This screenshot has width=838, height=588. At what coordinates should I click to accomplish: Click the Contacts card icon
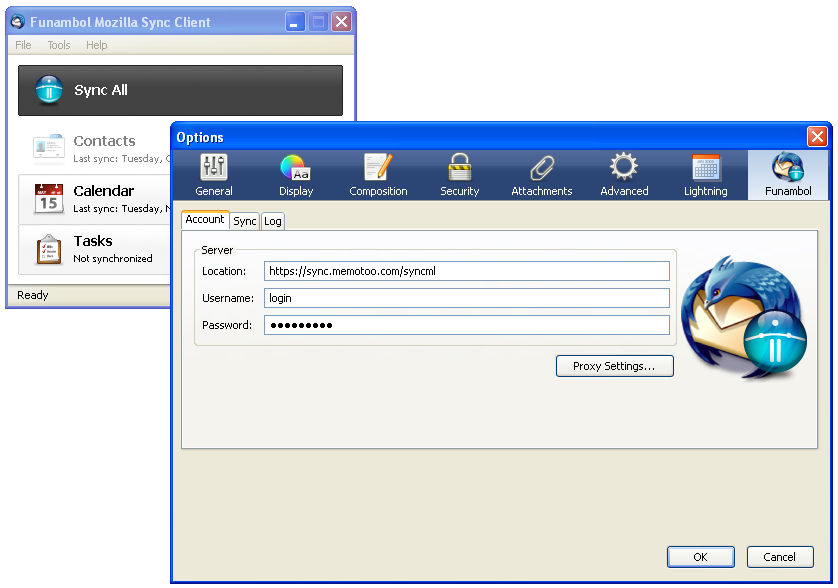pyautogui.click(x=49, y=146)
